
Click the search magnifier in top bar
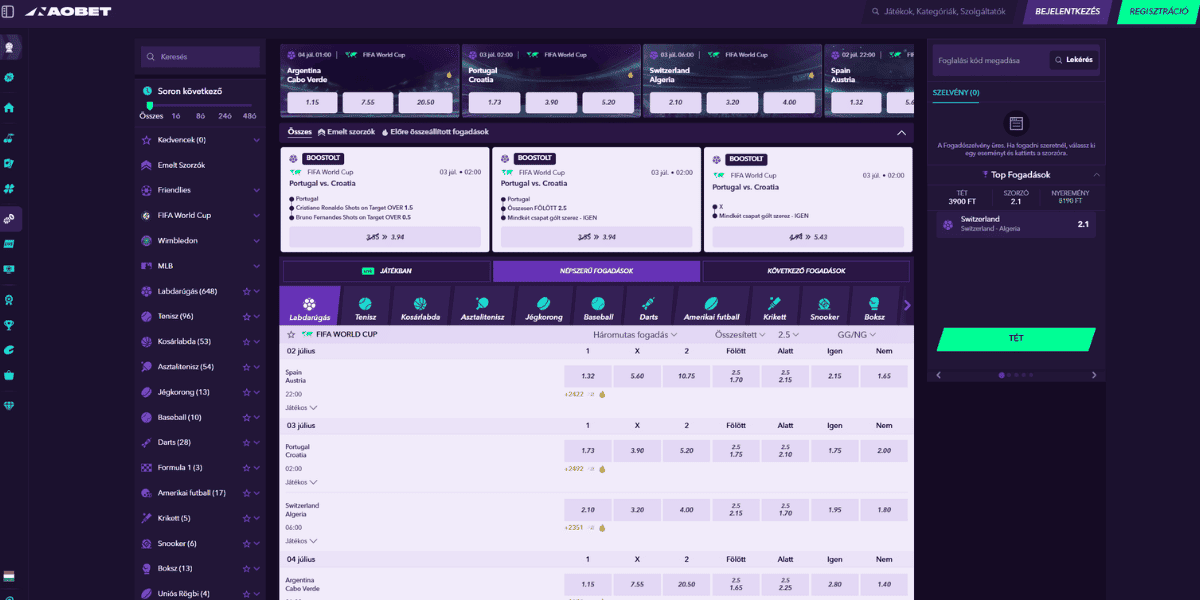click(876, 12)
